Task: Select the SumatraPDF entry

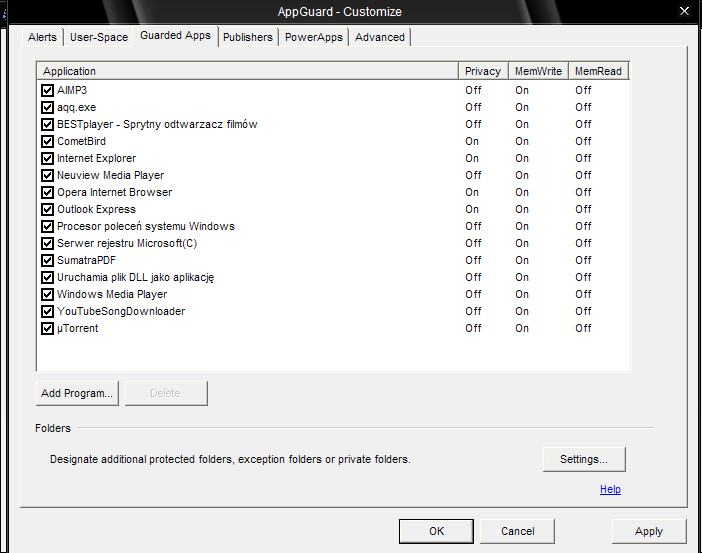Action: (86, 261)
